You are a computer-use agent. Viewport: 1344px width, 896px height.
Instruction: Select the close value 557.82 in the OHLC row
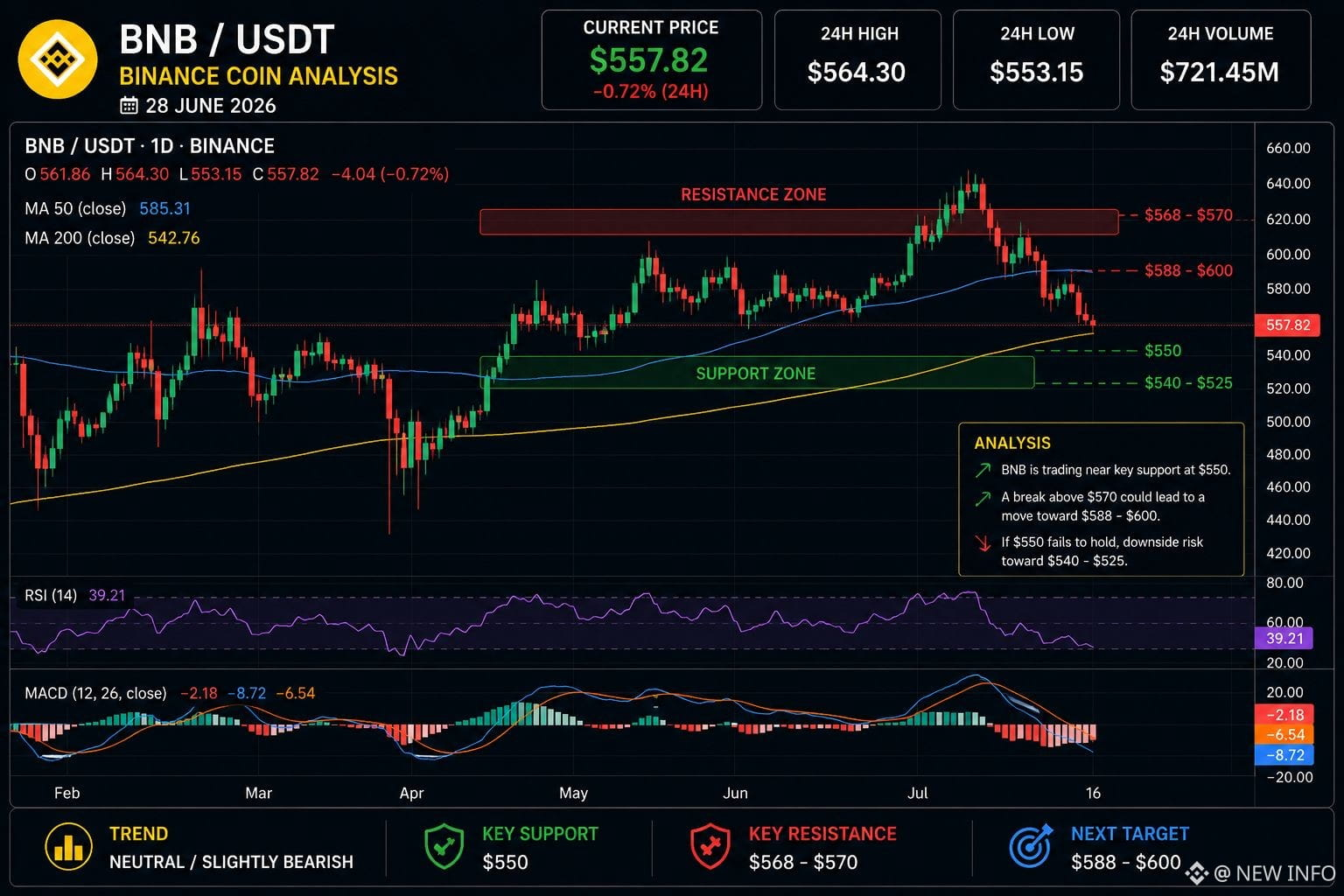pos(293,174)
